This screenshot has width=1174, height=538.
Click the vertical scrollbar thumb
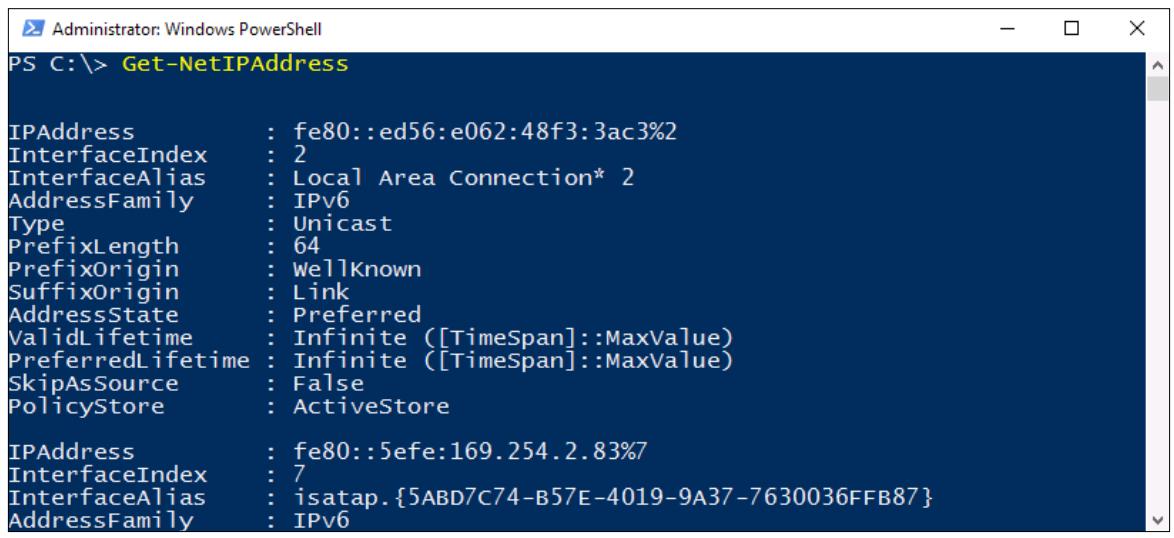(x=1157, y=88)
